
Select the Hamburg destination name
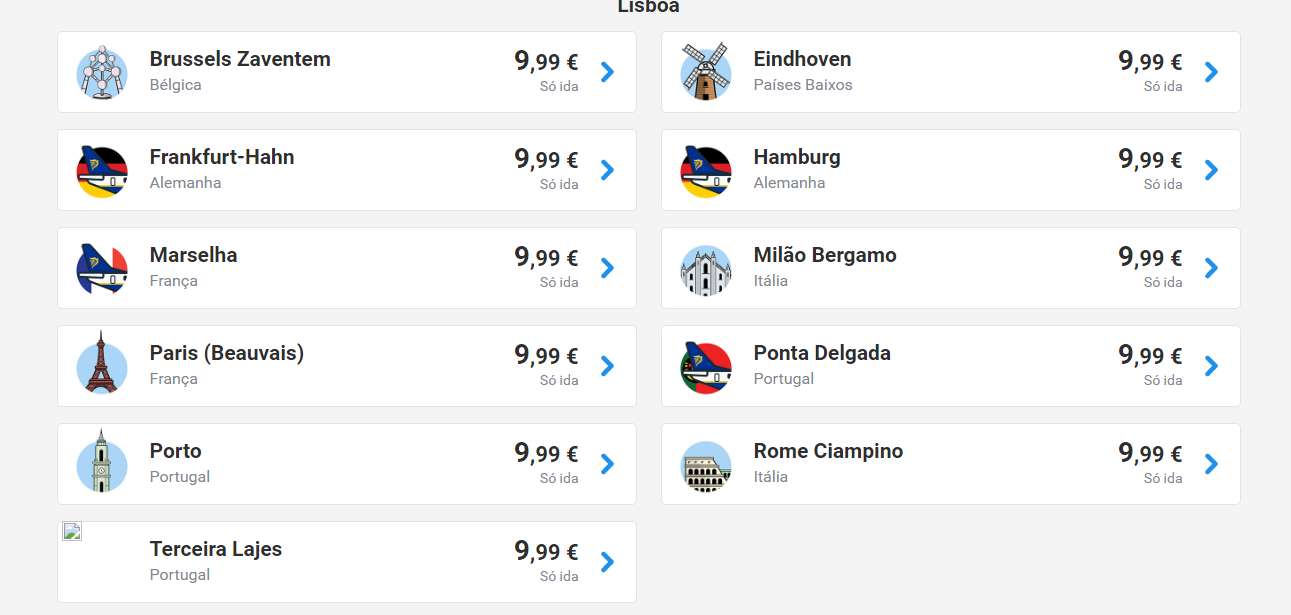(x=796, y=157)
